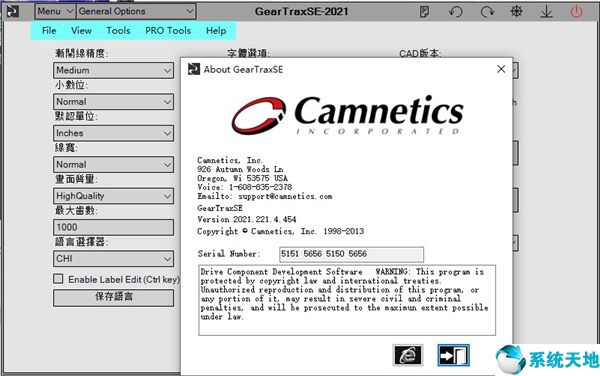Viewport: 600px width, 376px height.
Task: Open the Menu dropdown
Action: coord(55,11)
